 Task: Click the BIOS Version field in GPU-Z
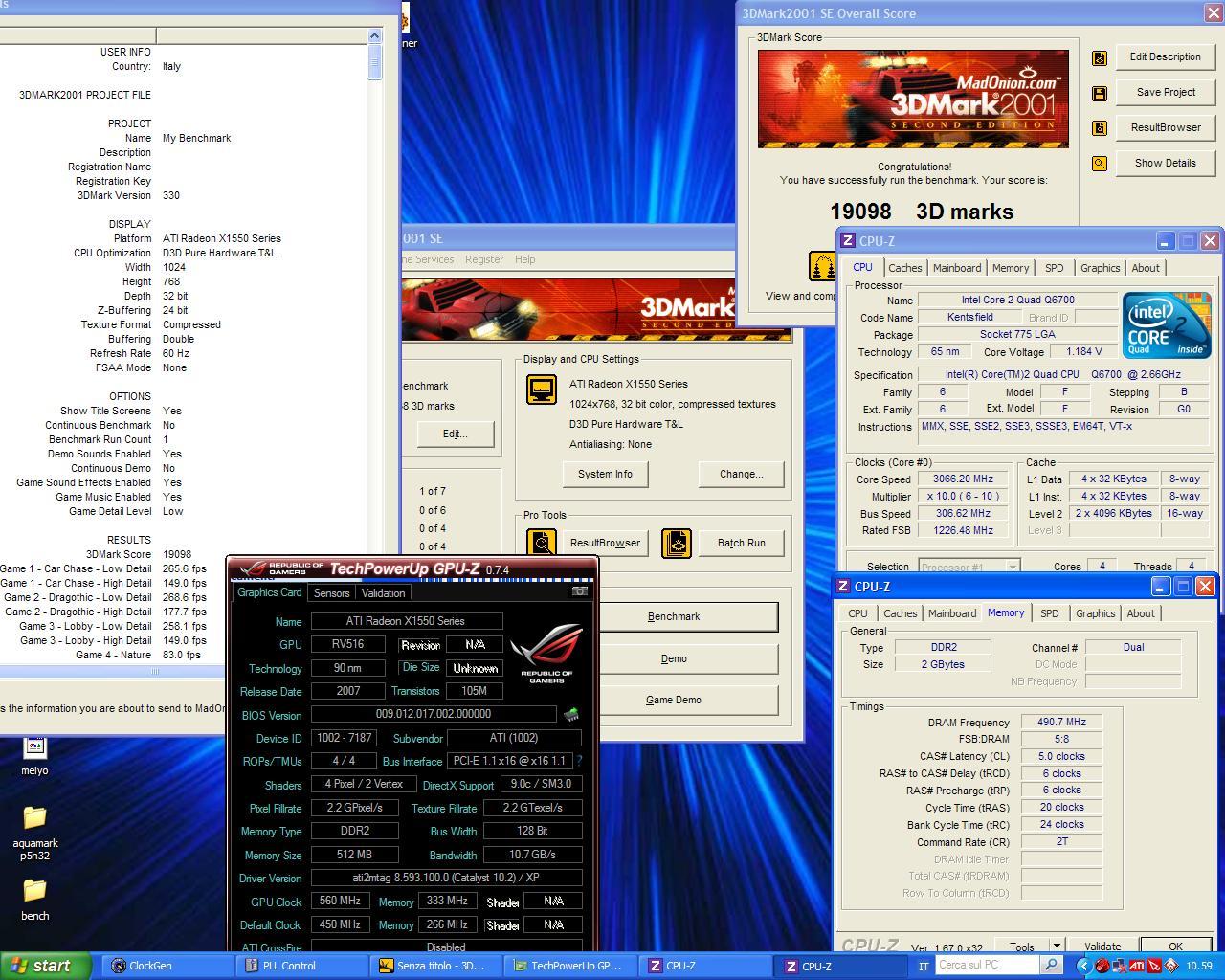pos(434,714)
